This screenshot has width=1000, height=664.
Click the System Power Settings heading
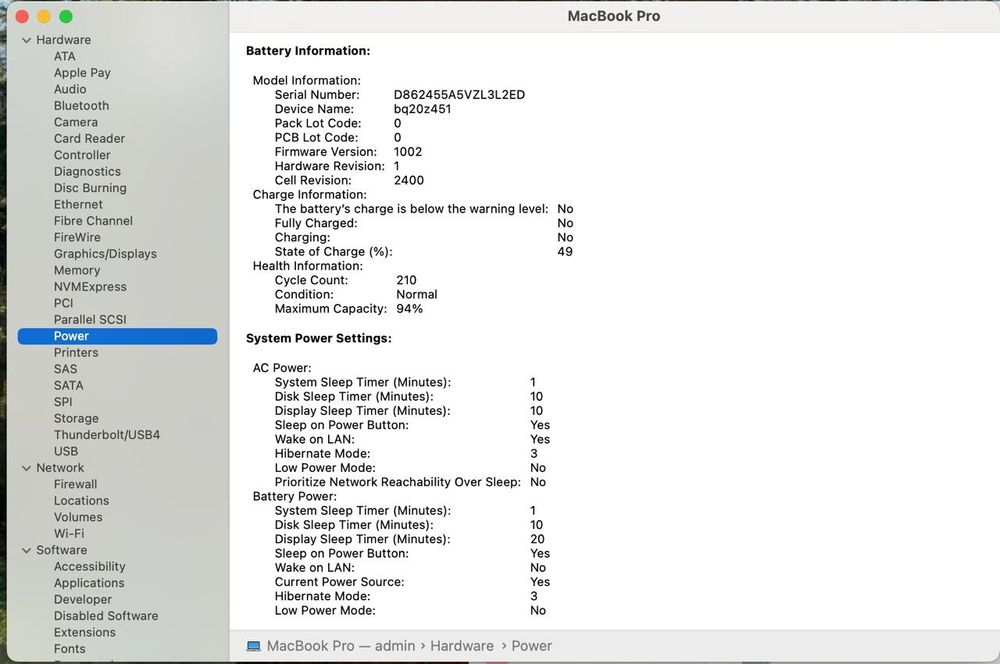tap(319, 339)
